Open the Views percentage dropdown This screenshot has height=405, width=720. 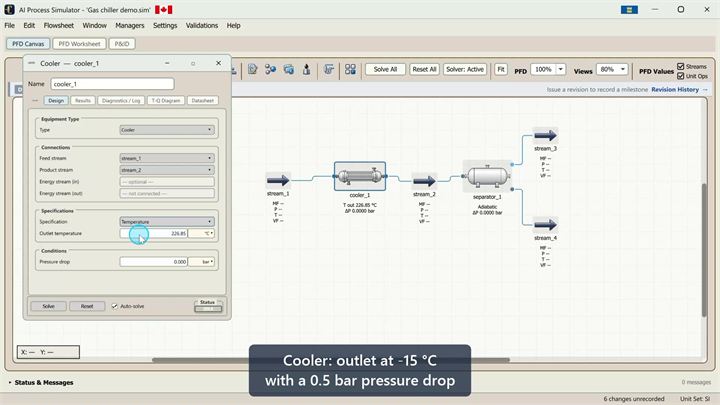pos(612,69)
